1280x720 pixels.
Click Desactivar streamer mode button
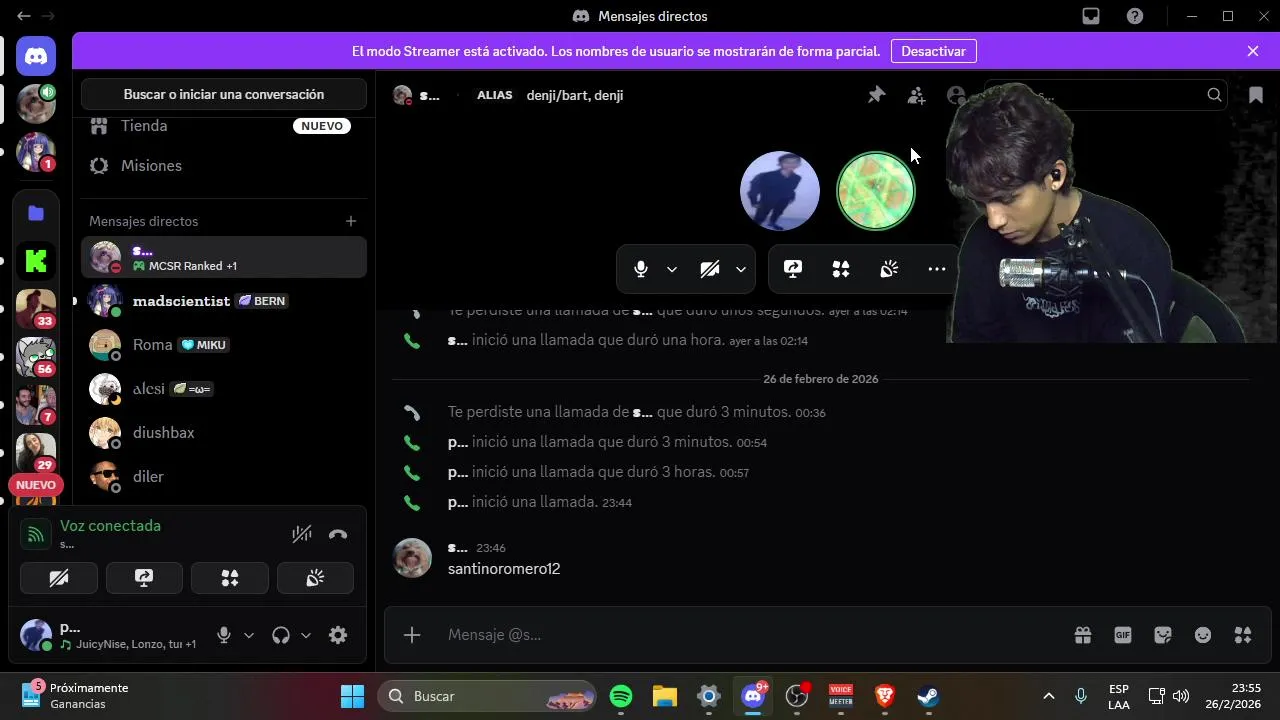933,51
